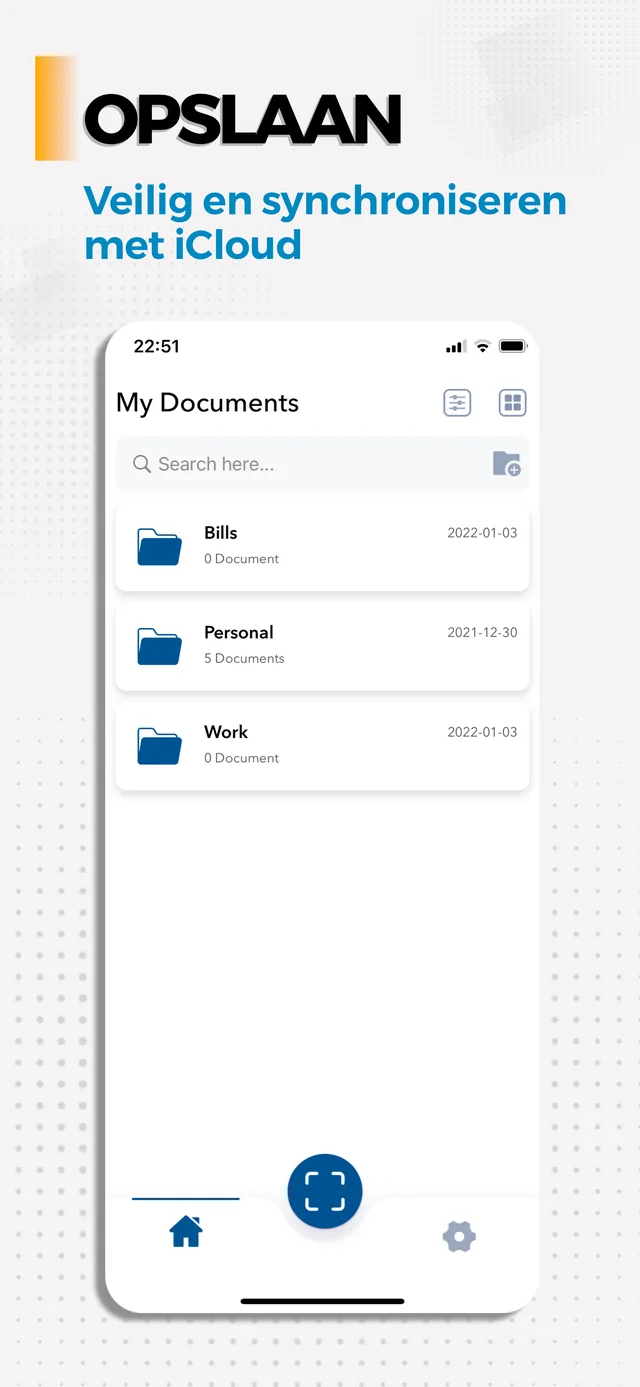Viewport: 640px width, 1387px height.
Task: Click the My Documents heading
Action: point(208,403)
